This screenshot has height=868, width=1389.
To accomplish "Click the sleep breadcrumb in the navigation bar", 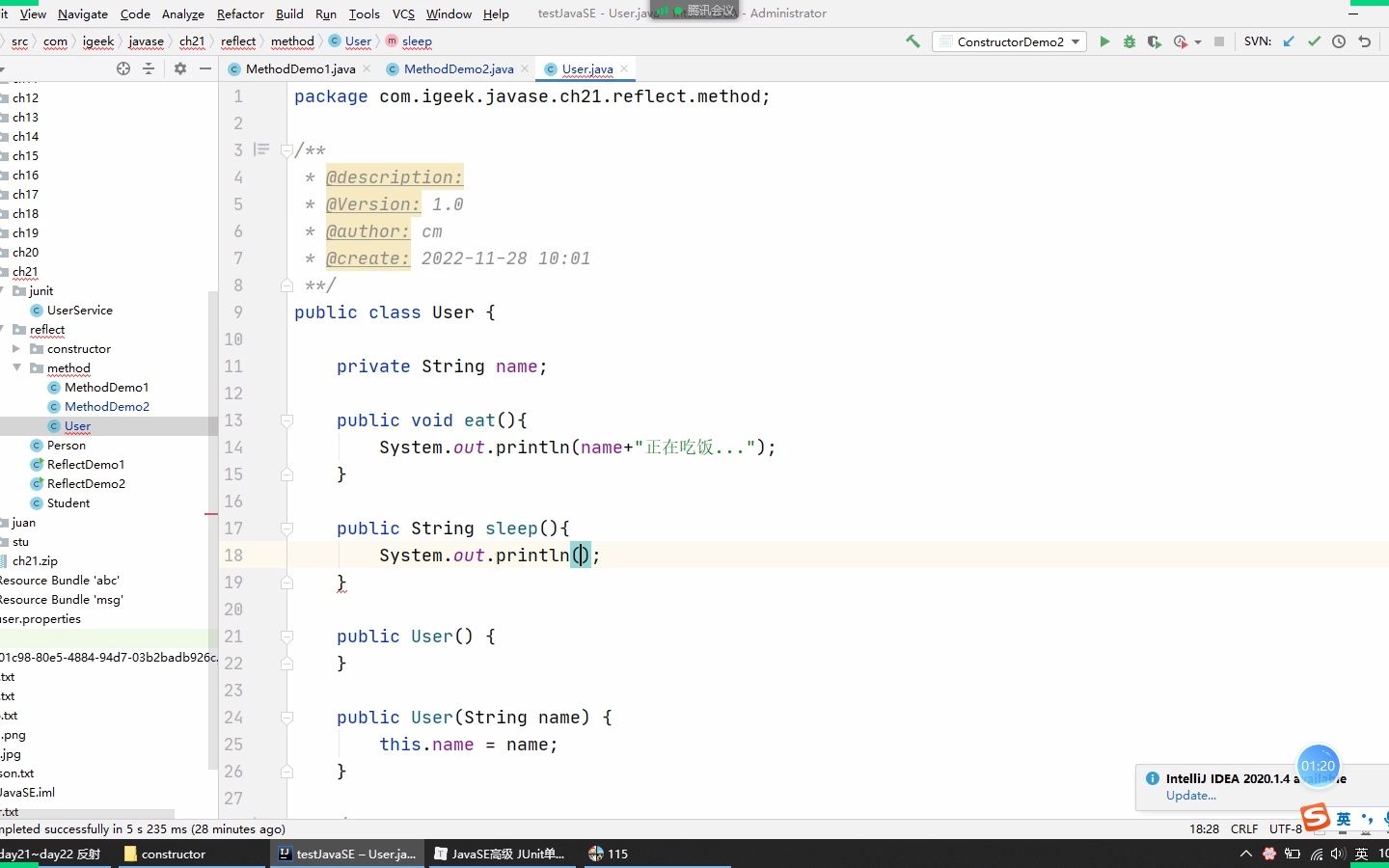I will [x=417, y=41].
